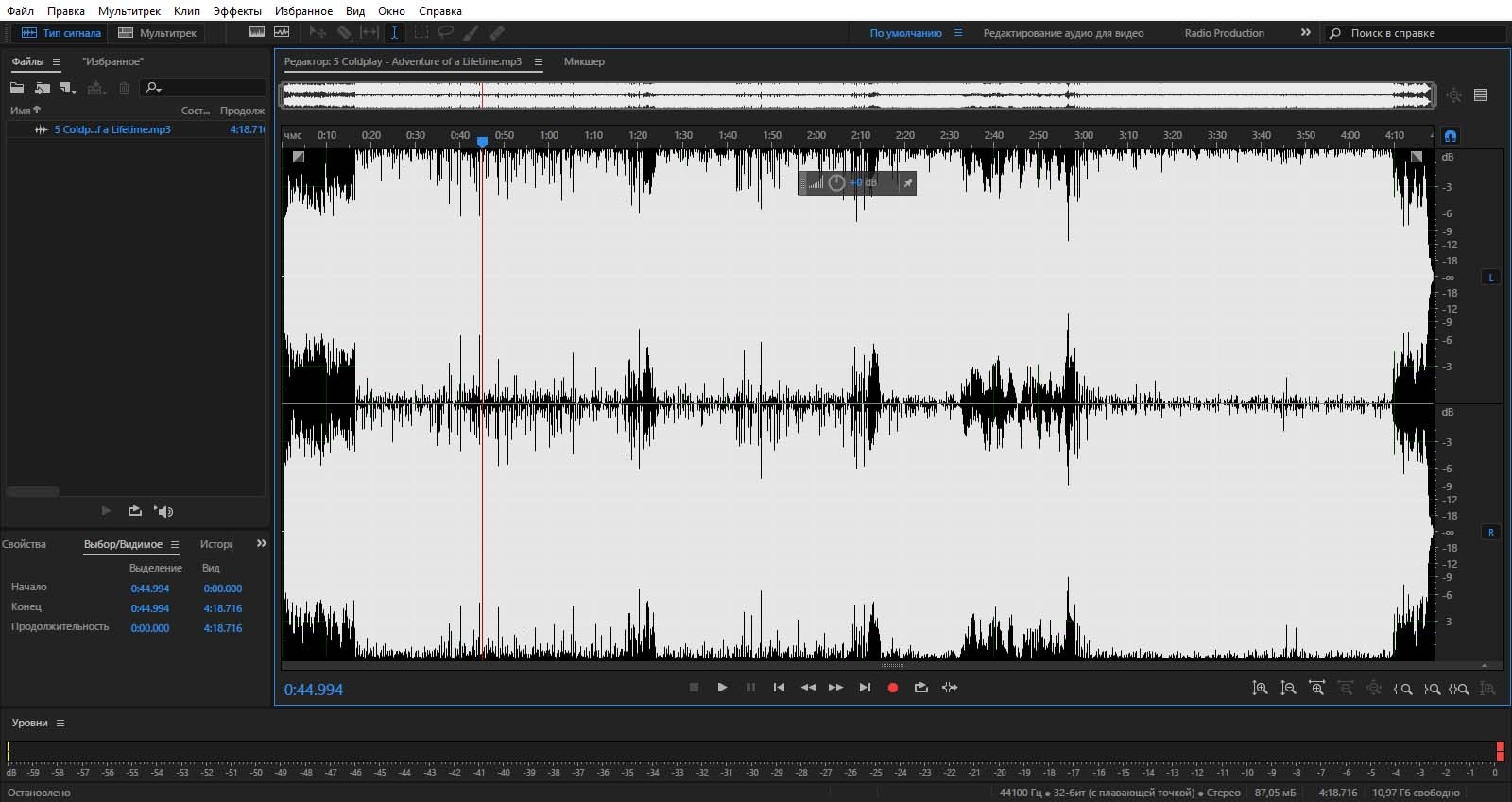
Task: Click the red Record button
Action: [893, 688]
